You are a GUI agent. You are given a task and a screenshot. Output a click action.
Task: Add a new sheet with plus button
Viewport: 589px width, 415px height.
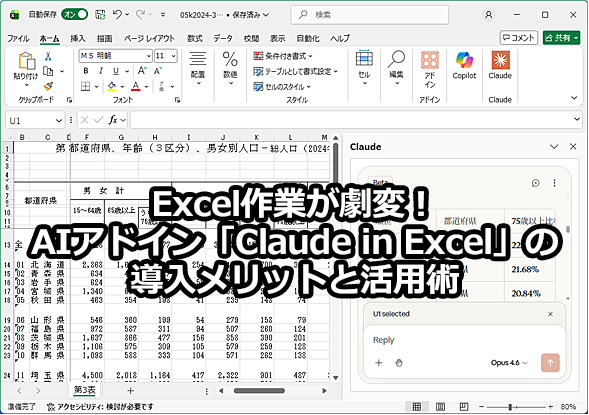click(x=130, y=391)
